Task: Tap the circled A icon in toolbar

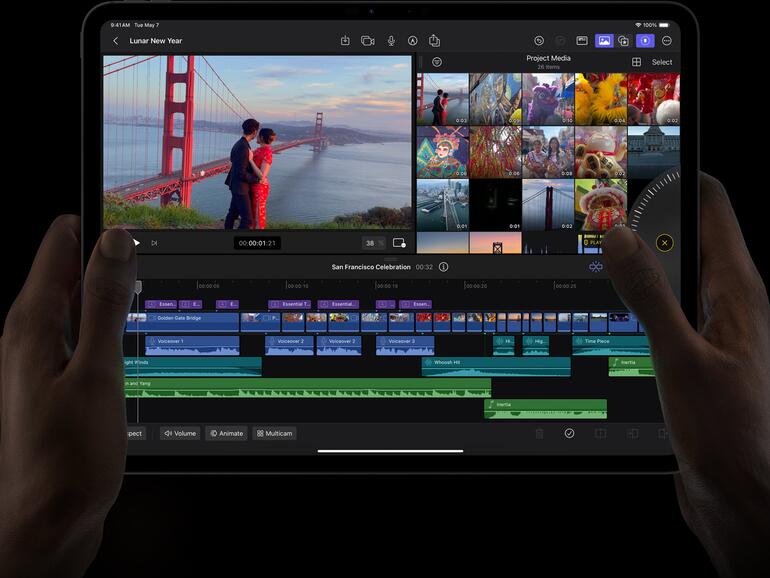Action: [x=412, y=41]
